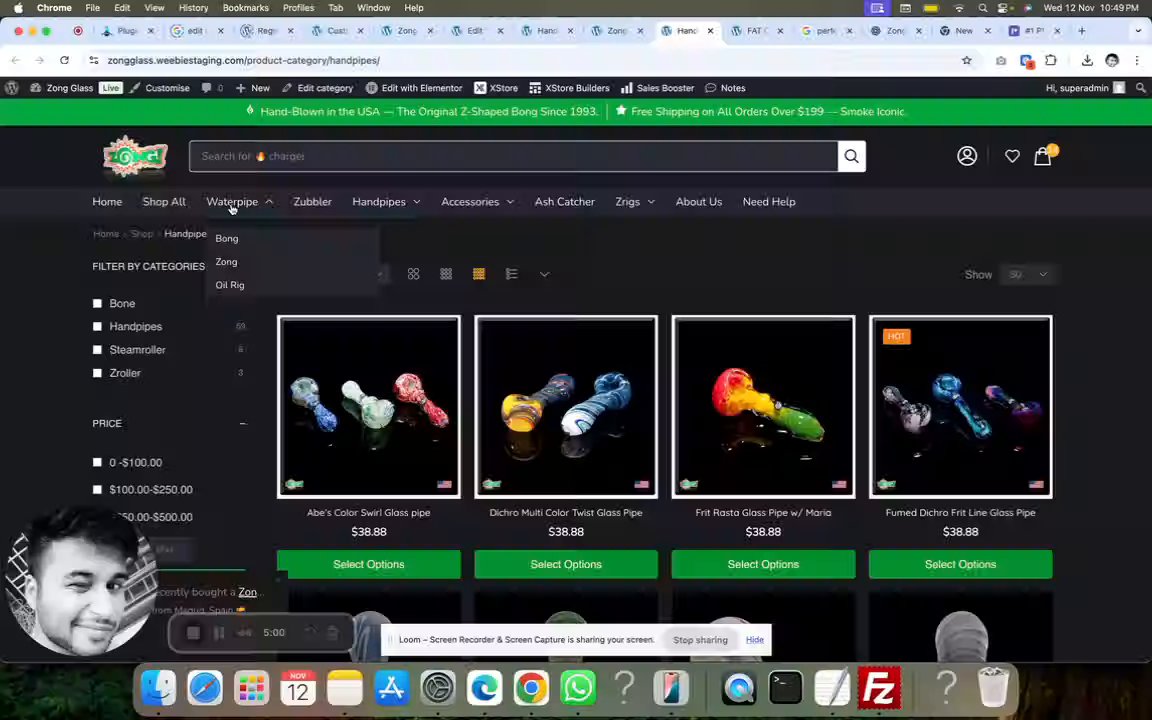Open the Zubbler nav item
The image size is (1152, 720).
[312, 202]
